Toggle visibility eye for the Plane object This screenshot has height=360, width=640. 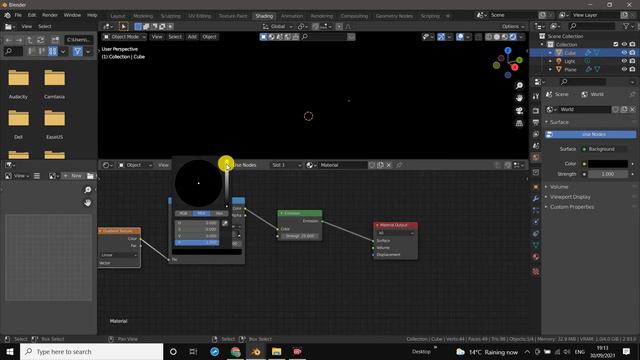click(624, 69)
